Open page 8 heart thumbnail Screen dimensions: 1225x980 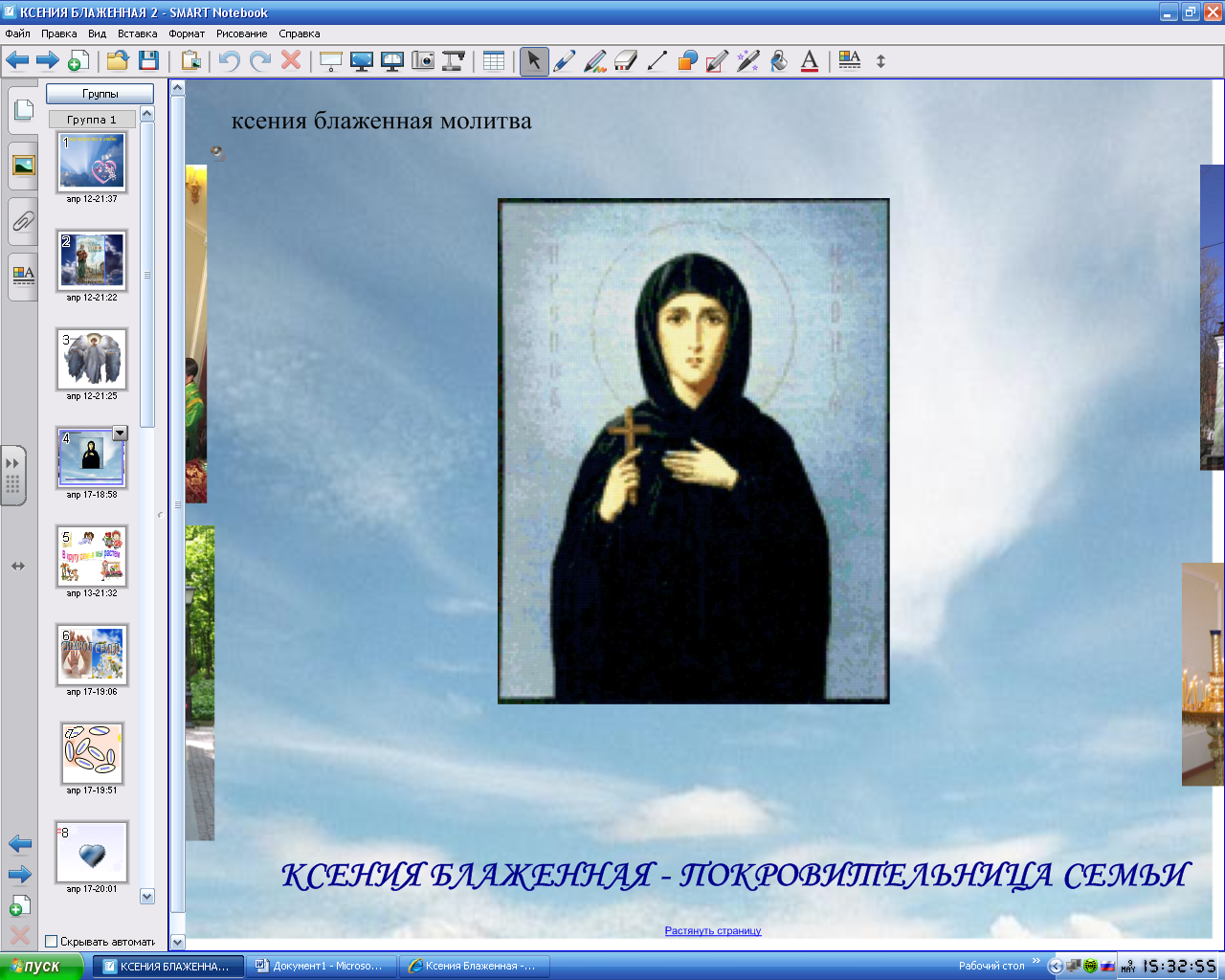point(92,852)
